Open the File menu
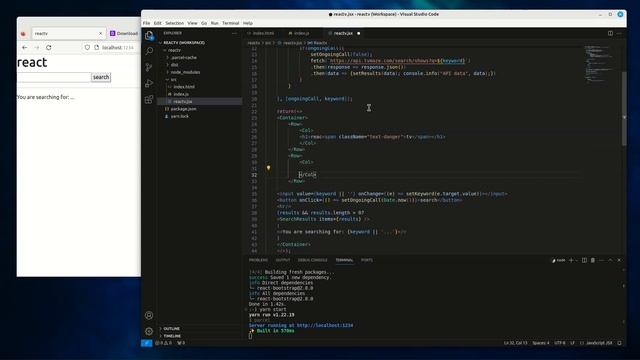 pyautogui.click(x=146, y=23)
